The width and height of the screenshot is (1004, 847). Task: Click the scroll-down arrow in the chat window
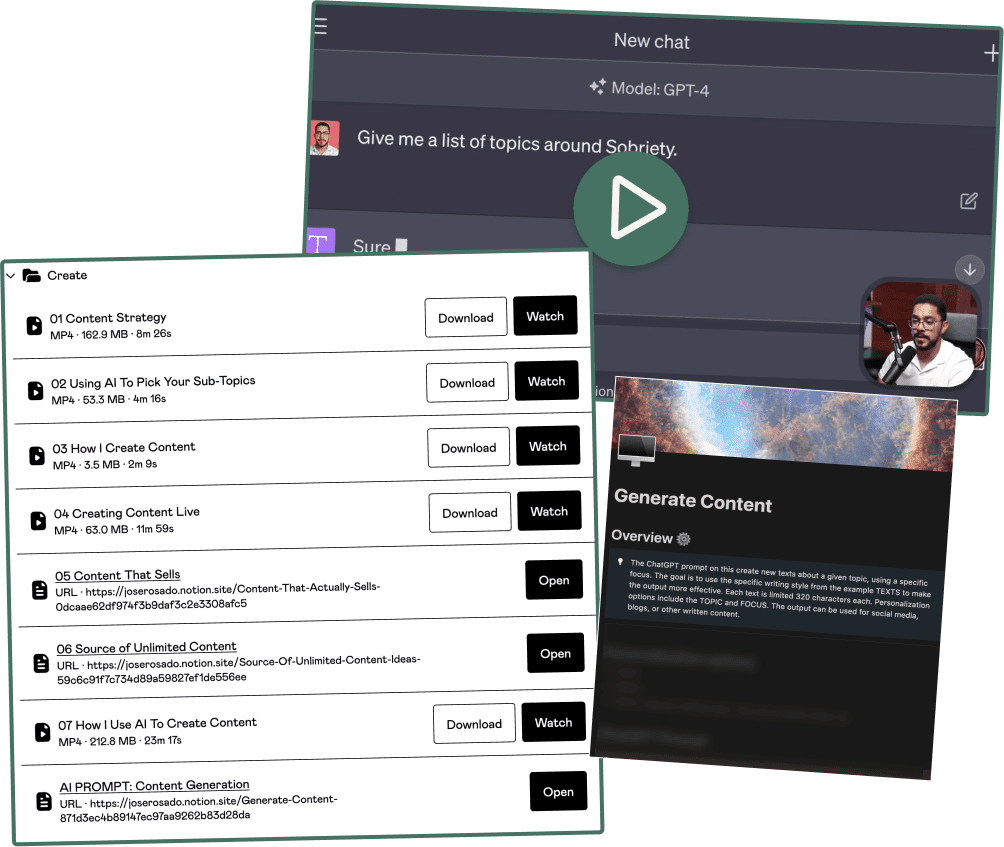[968, 269]
